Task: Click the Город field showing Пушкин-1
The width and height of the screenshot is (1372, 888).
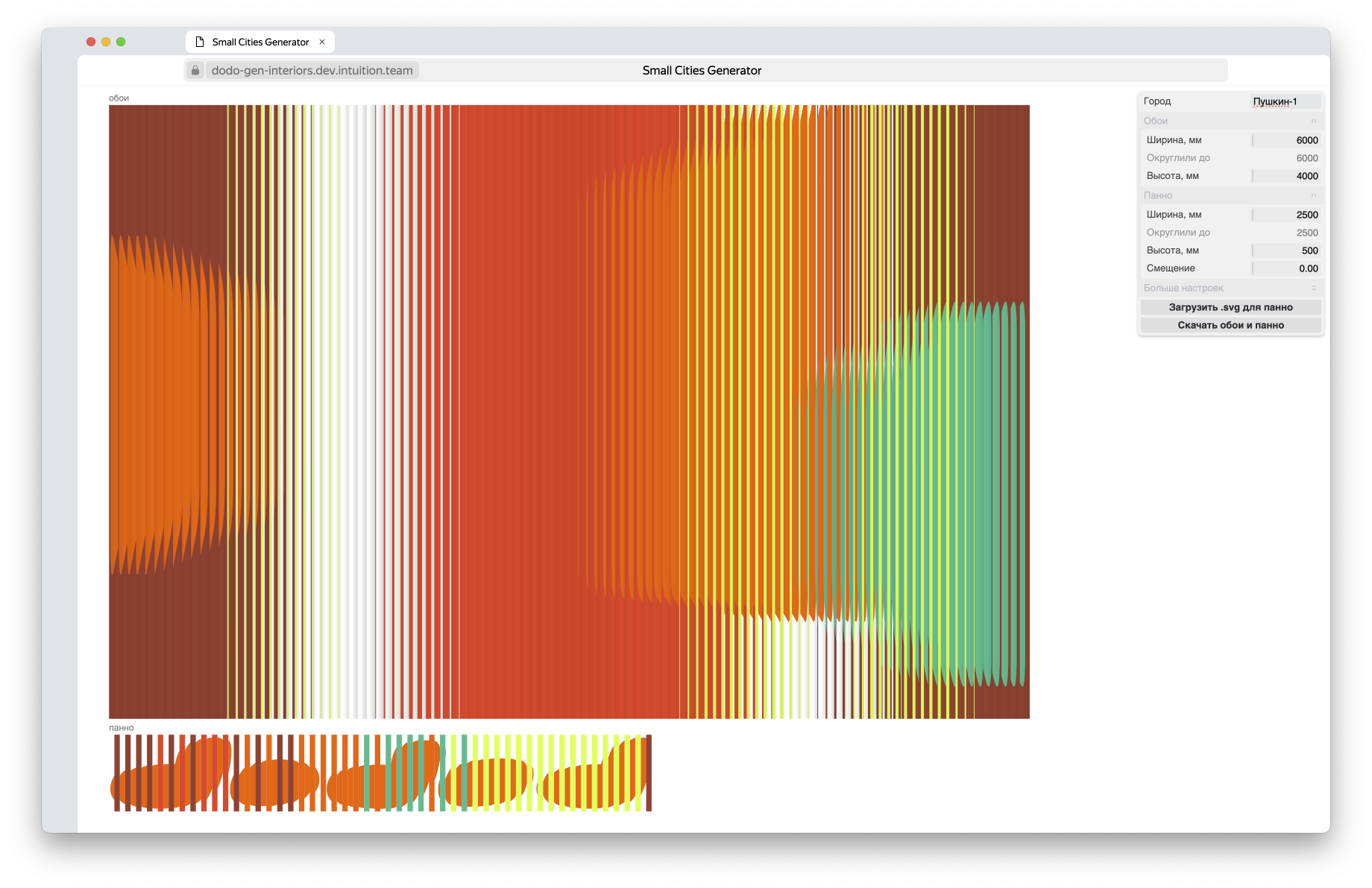Action: point(1286,101)
